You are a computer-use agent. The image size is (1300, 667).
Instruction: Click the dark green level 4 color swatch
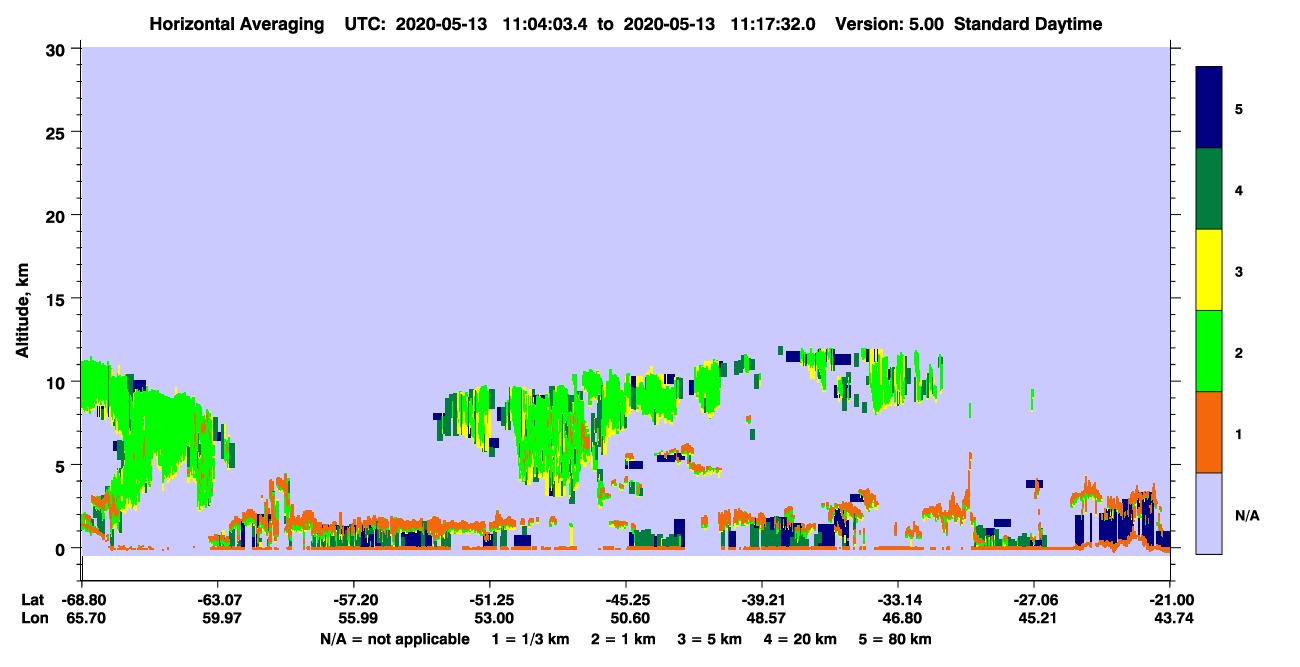(x=1209, y=189)
